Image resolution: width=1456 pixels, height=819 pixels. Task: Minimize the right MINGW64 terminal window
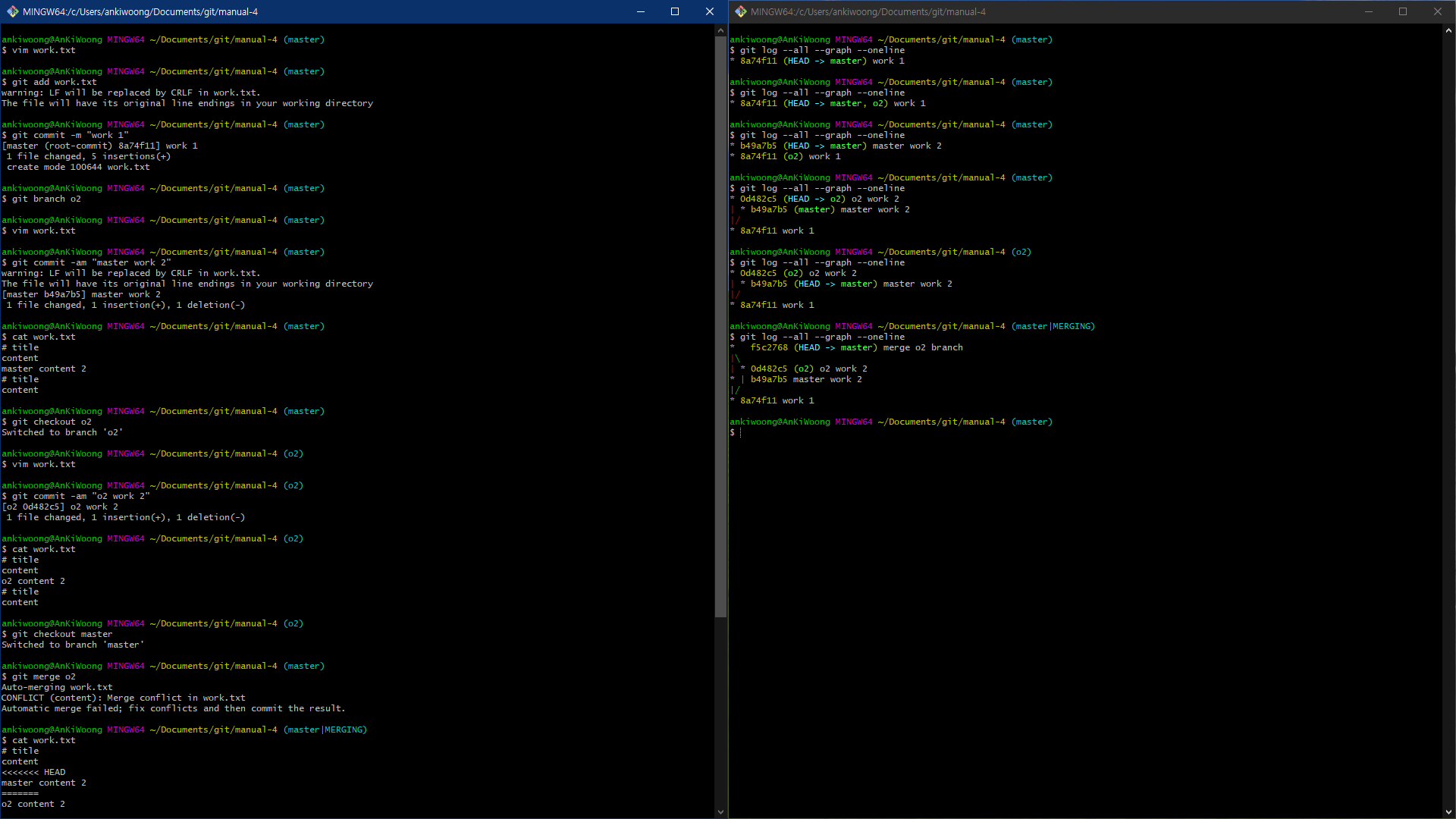pyautogui.click(x=1368, y=11)
